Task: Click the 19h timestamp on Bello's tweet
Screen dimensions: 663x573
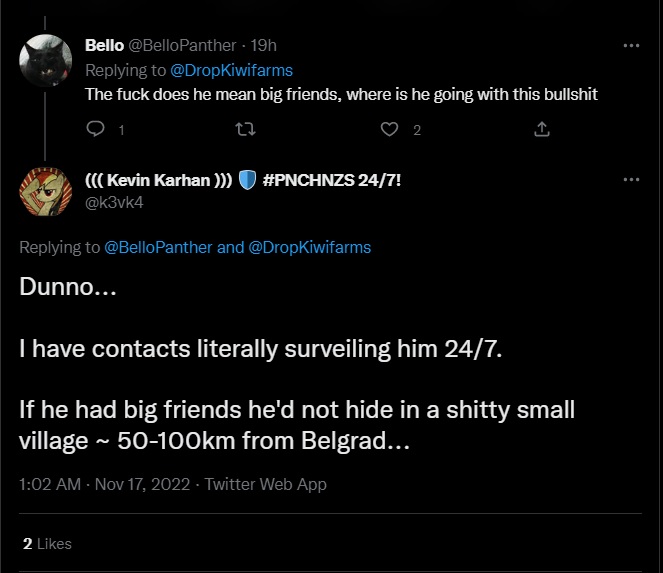Action: (x=264, y=45)
